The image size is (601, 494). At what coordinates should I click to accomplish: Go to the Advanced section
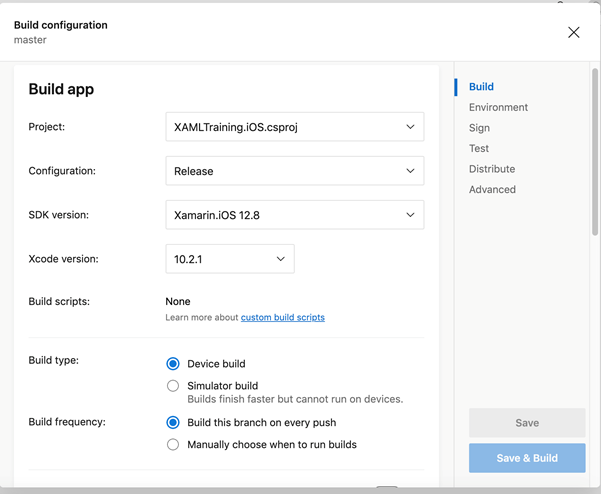[x=492, y=189]
